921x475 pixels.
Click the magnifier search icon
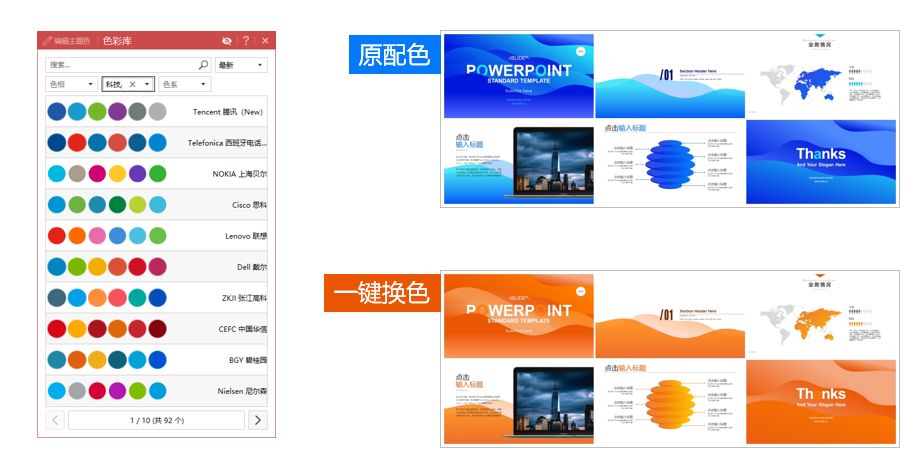click(x=203, y=65)
